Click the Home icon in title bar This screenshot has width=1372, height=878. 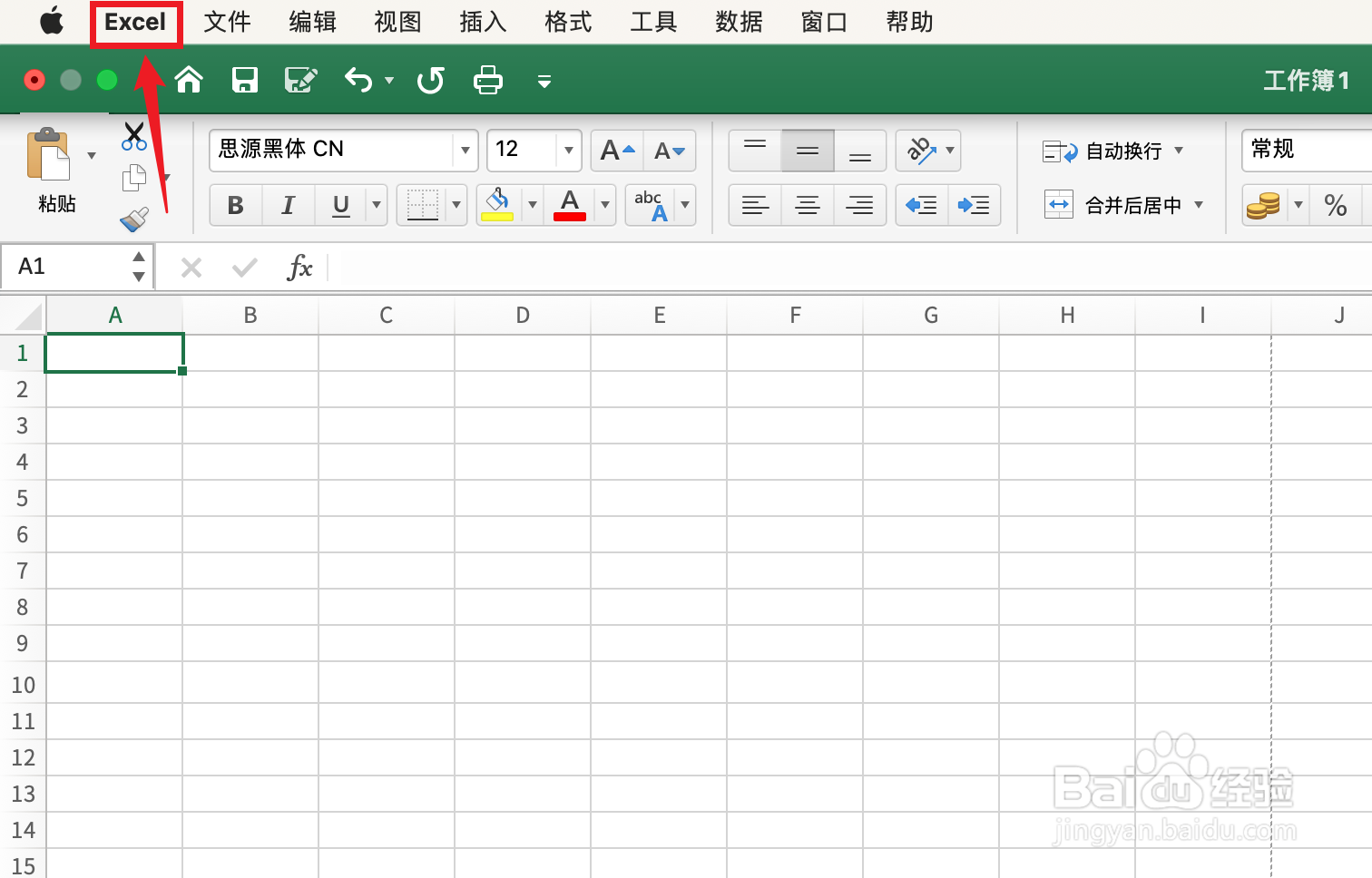click(x=189, y=80)
